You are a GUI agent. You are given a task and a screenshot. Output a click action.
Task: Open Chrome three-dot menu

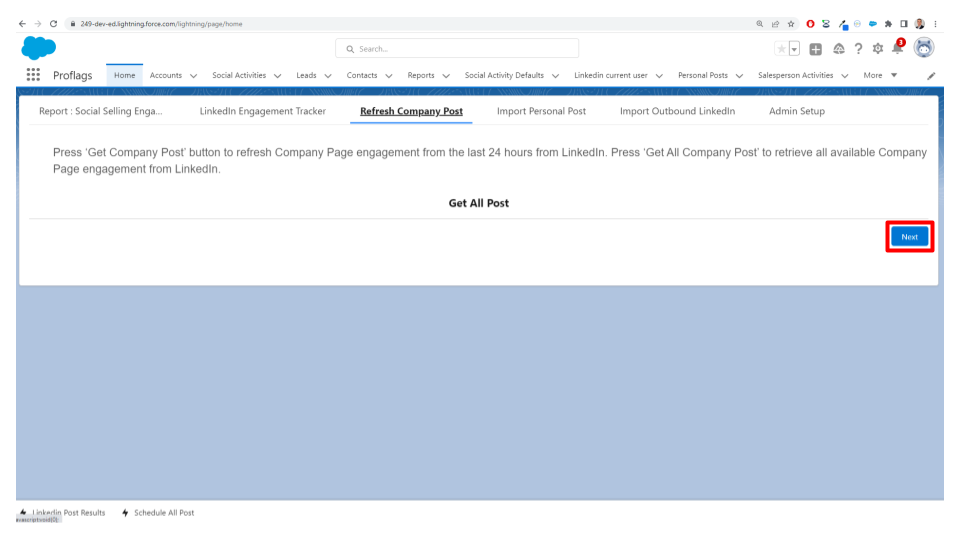coord(936,24)
